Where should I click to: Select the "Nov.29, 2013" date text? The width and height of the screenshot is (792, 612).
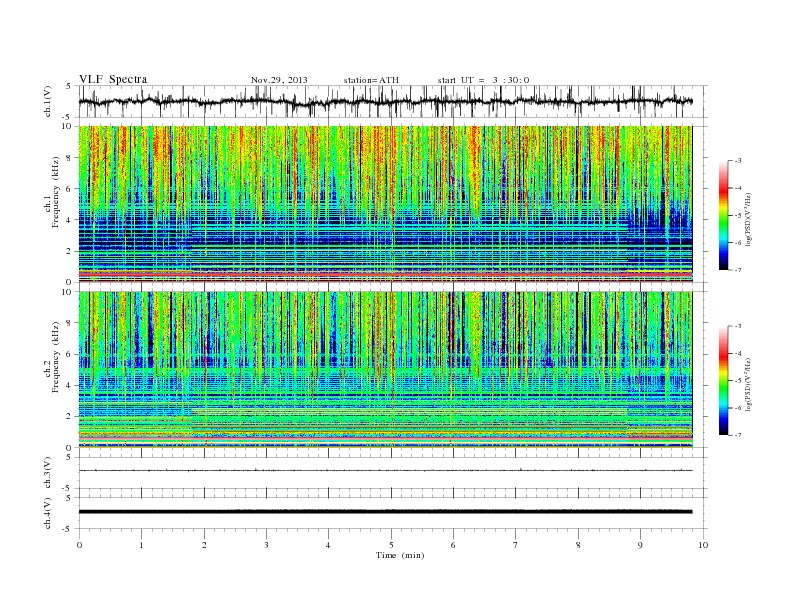[x=279, y=80]
